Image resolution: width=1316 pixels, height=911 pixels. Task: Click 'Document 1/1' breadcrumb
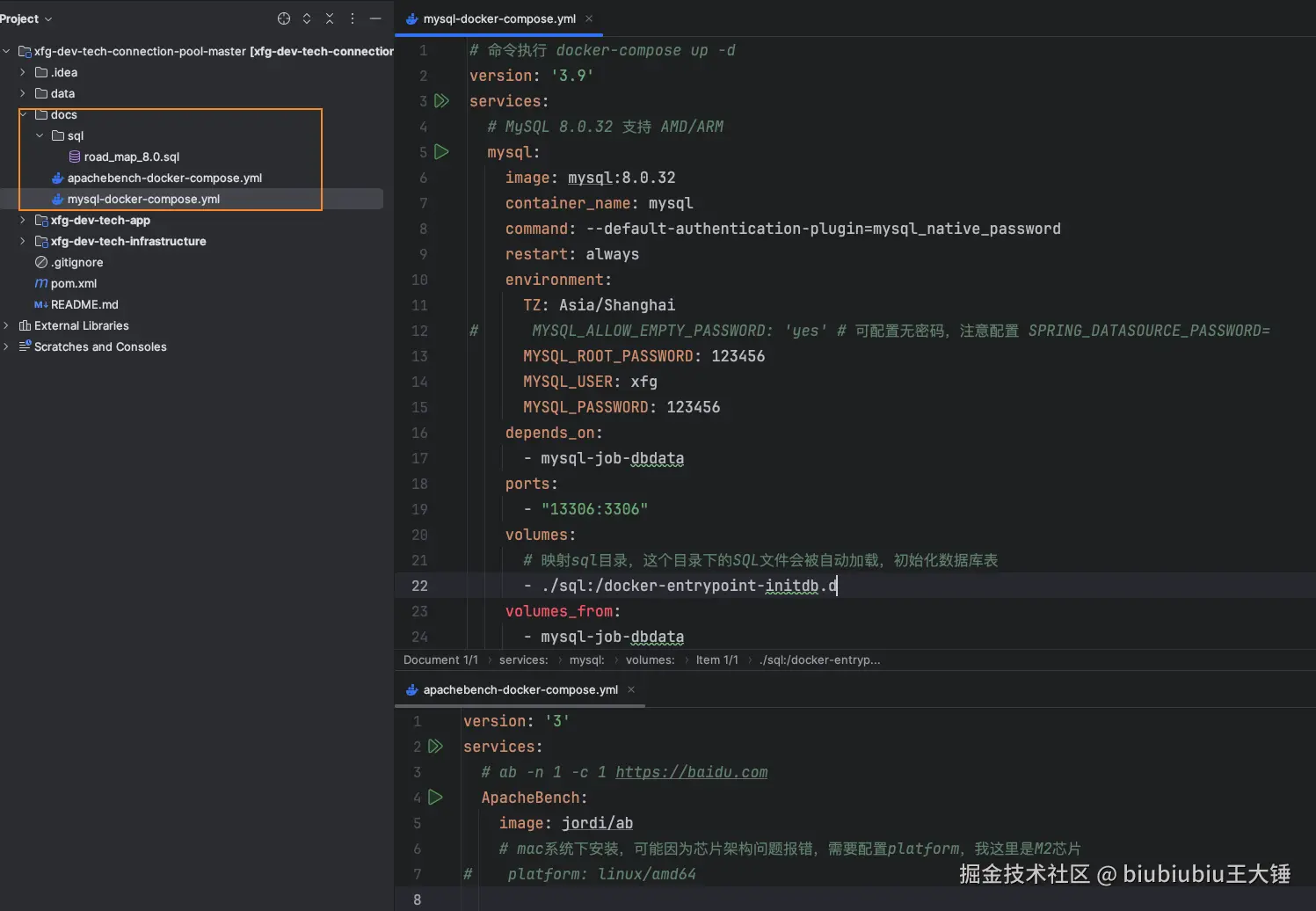click(440, 660)
